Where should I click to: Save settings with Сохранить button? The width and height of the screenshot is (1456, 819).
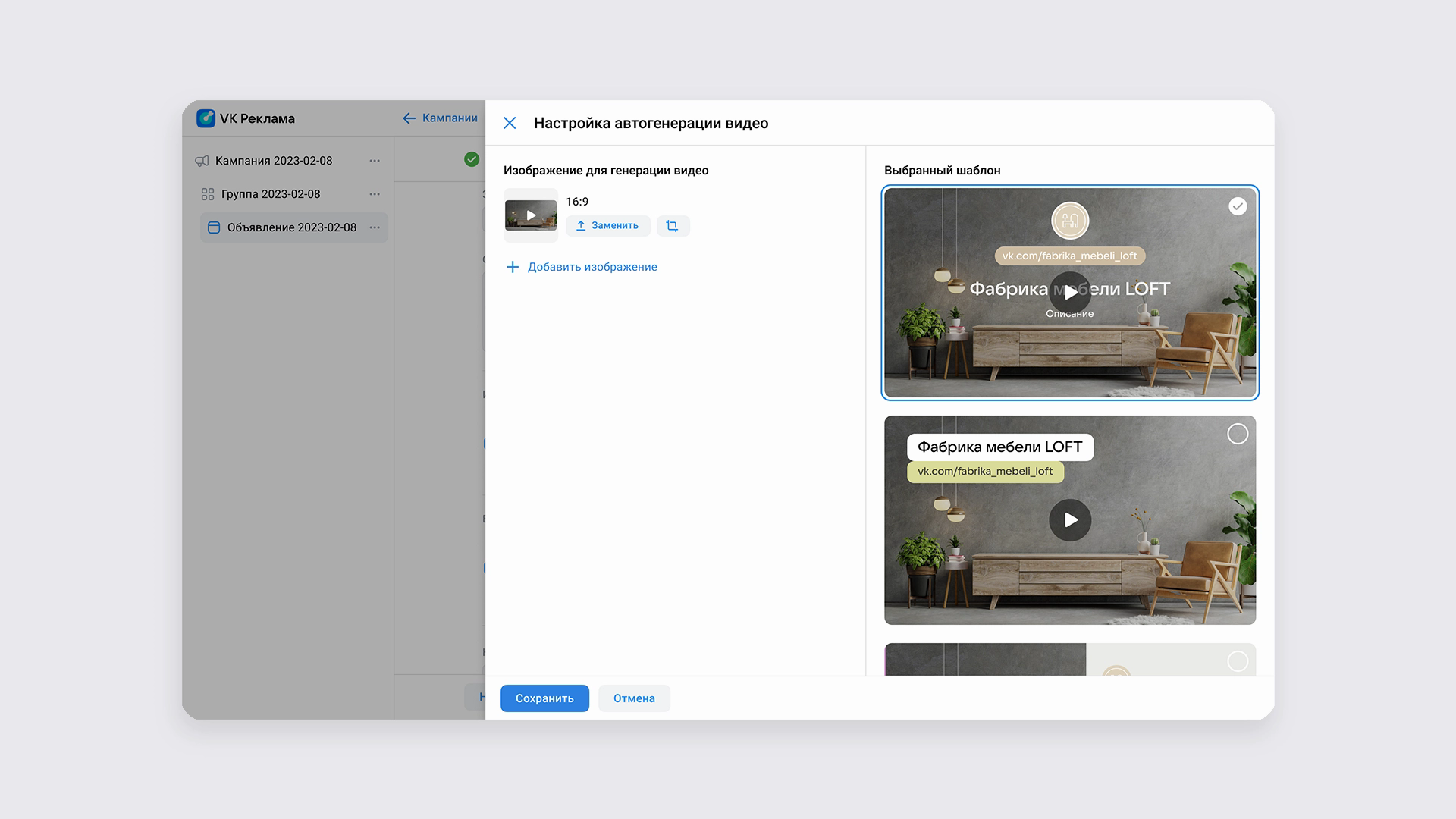point(544,698)
